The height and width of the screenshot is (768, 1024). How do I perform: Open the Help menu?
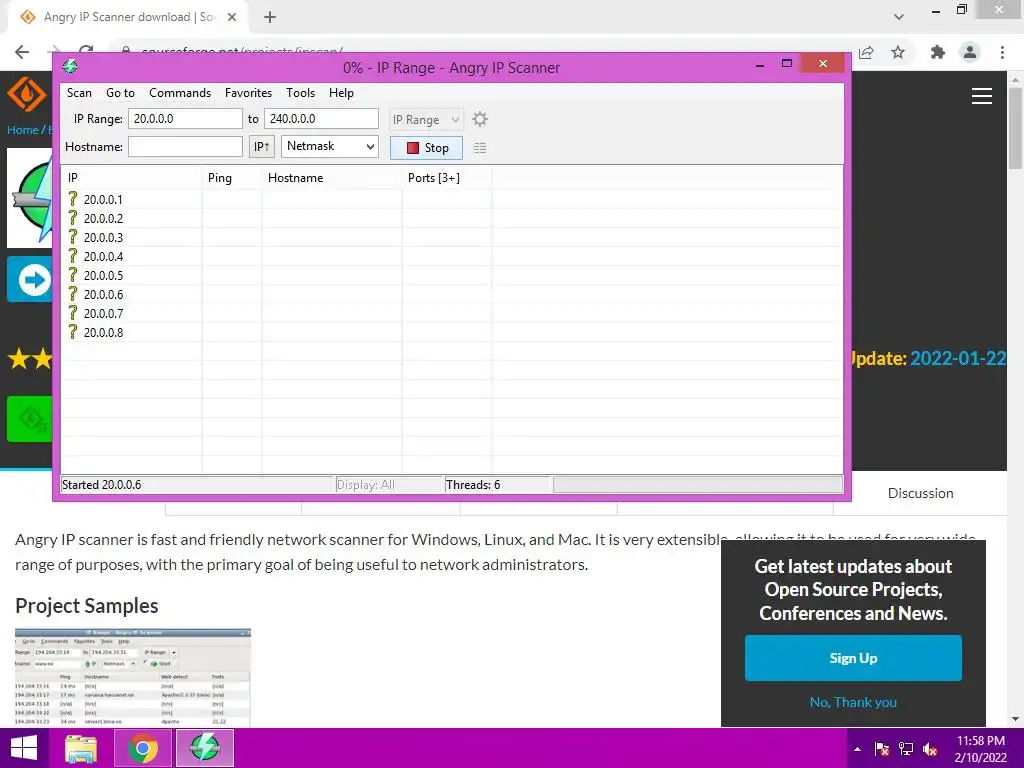341,93
